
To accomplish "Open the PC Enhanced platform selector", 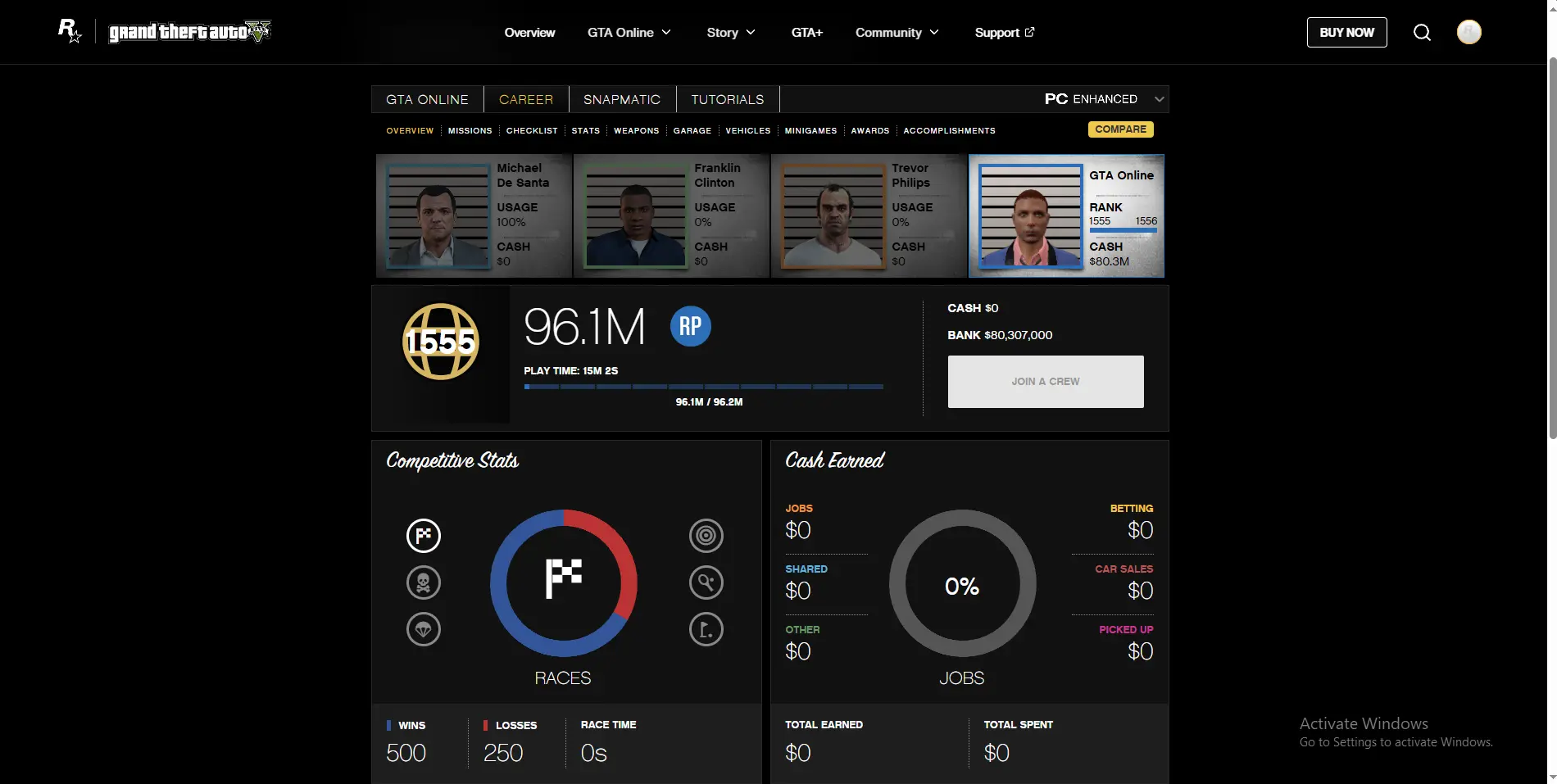I will coord(1103,99).
